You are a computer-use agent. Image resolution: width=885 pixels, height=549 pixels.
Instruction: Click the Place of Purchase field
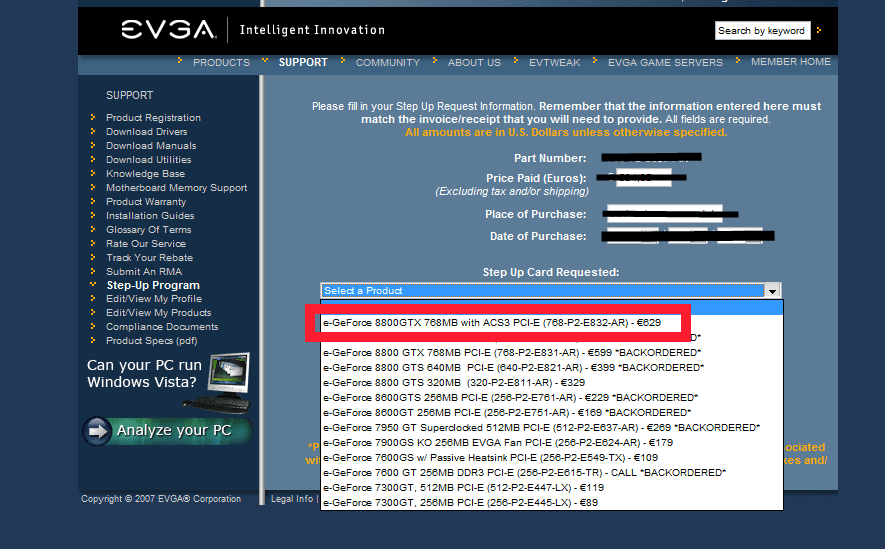click(664, 214)
